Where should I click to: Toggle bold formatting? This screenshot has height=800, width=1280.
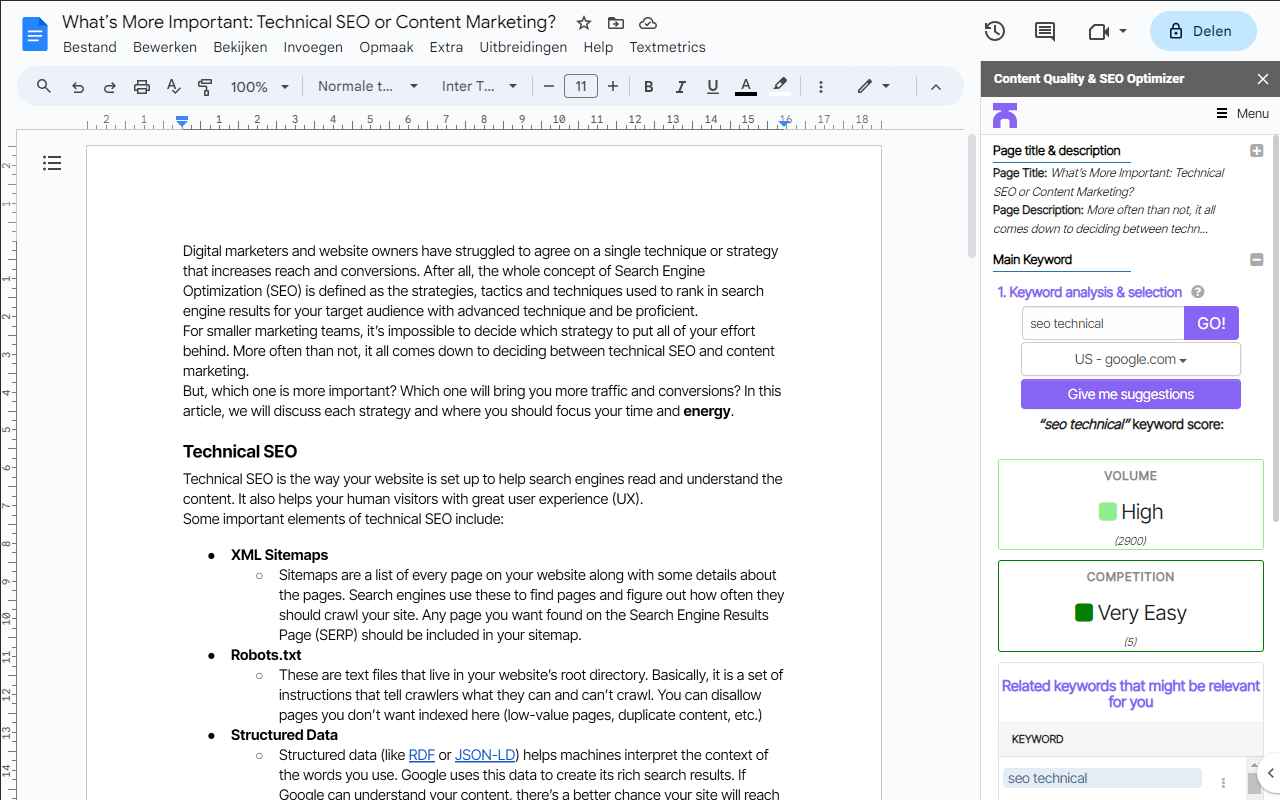point(648,86)
